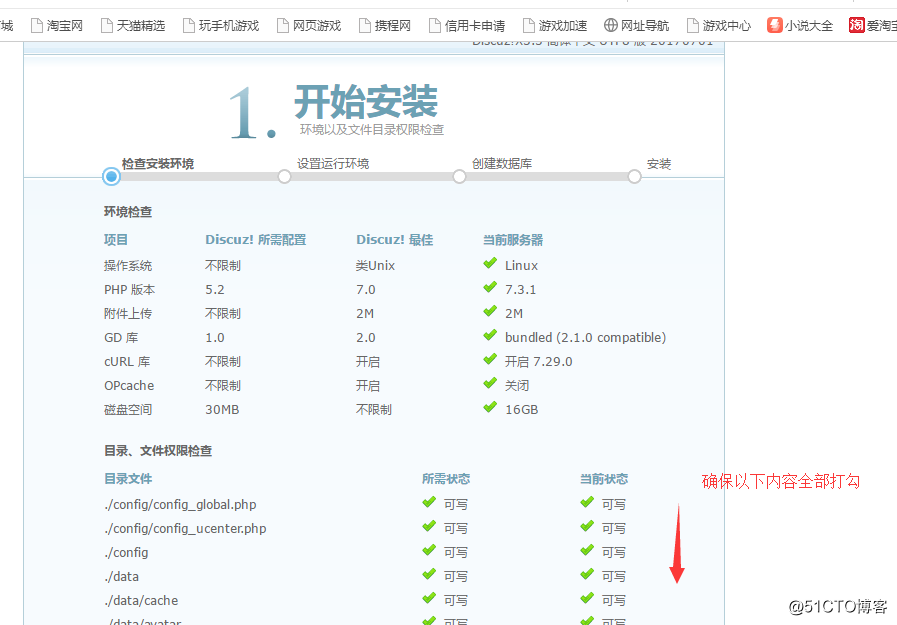
Task: Click the Discuz! 最佳 column header
Action: point(395,240)
